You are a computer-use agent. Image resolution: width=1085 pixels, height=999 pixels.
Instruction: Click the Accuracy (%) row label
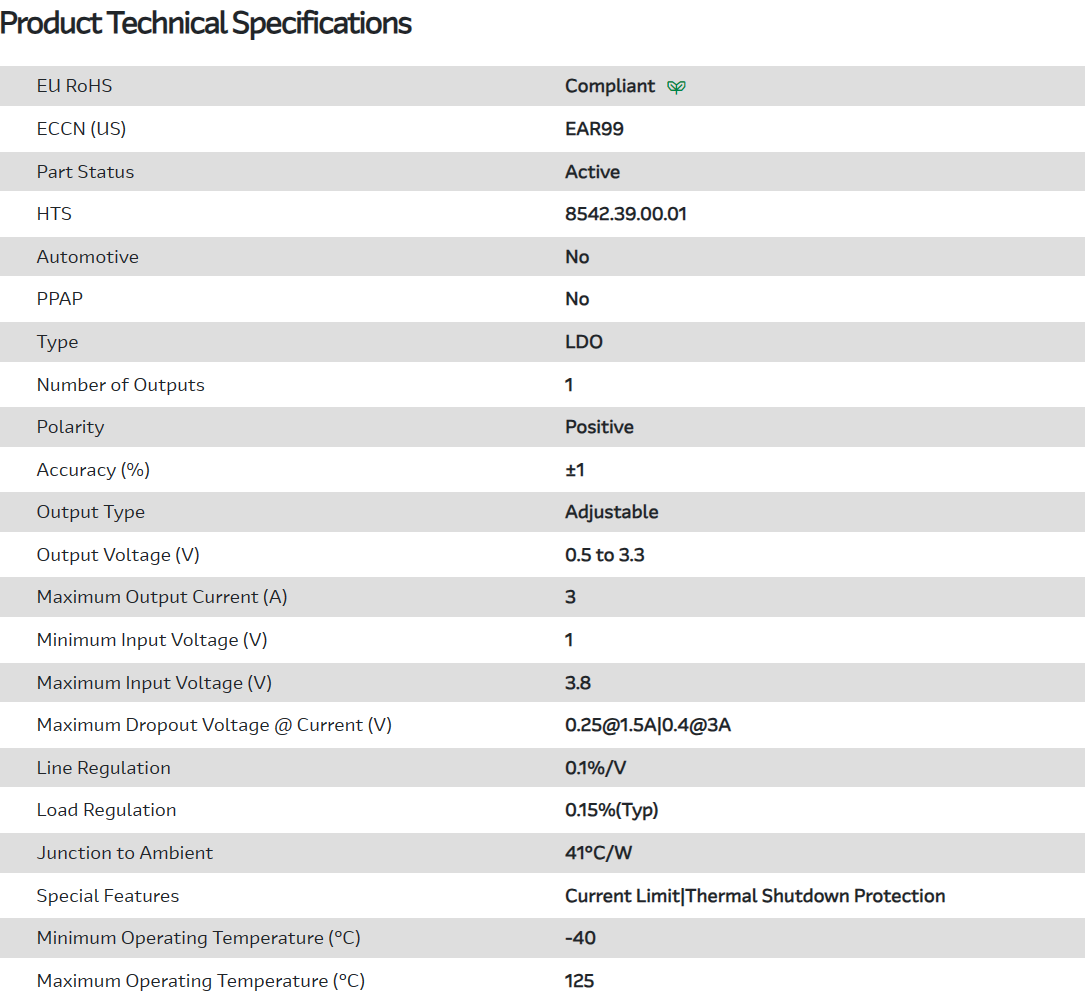(x=93, y=470)
